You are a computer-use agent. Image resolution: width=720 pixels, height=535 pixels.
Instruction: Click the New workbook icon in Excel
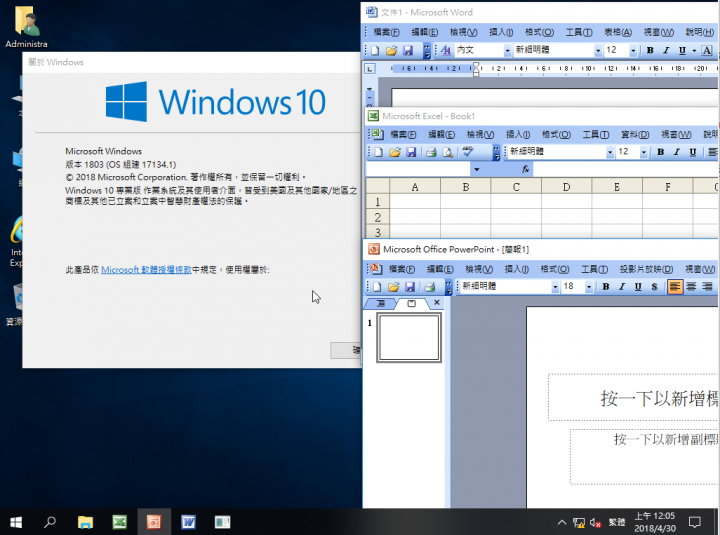click(378, 152)
